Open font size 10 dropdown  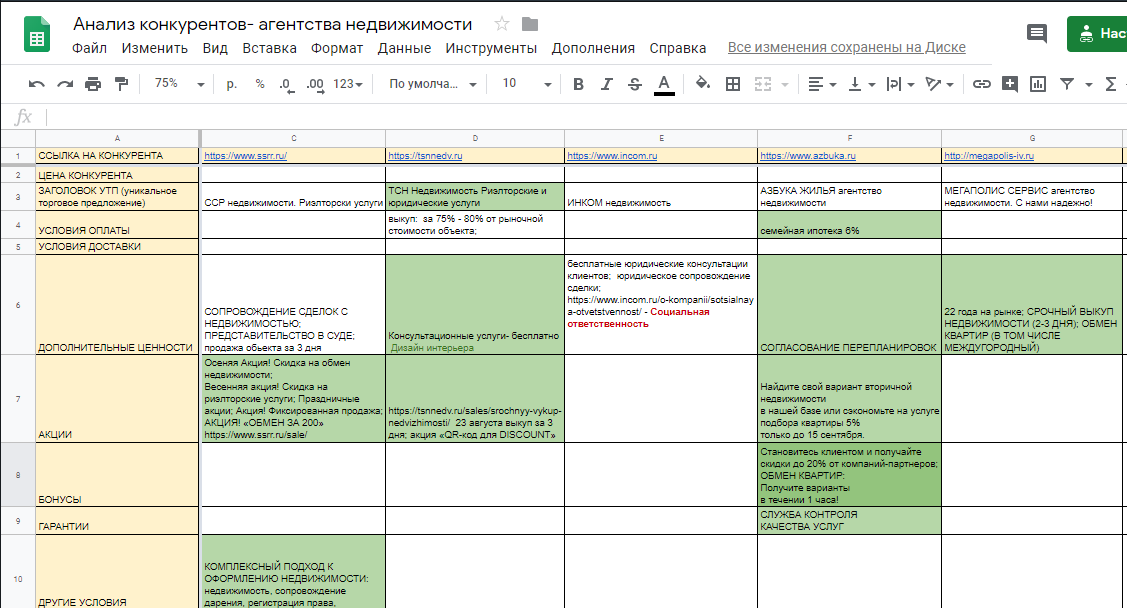pos(527,84)
